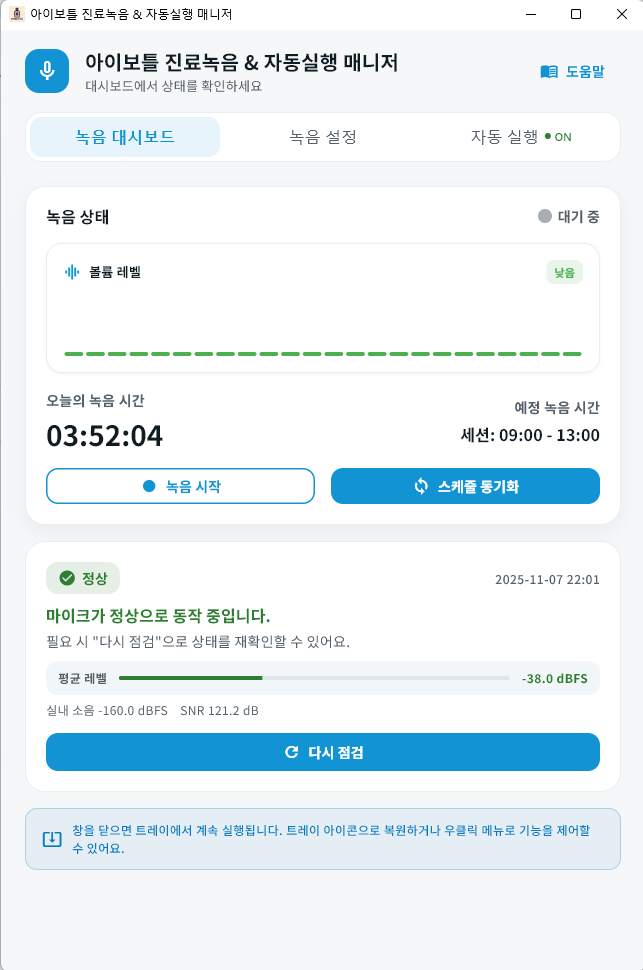Click the 03:52:04 recording timer display
Viewport: 643px width, 970px height.
[x=105, y=437]
